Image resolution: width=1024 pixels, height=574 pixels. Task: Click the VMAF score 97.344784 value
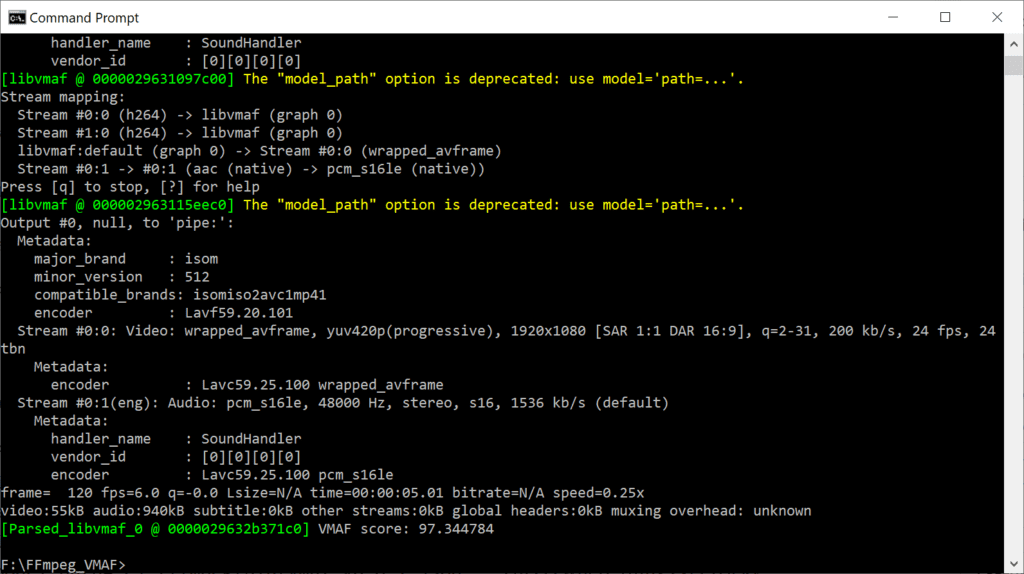point(456,529)
